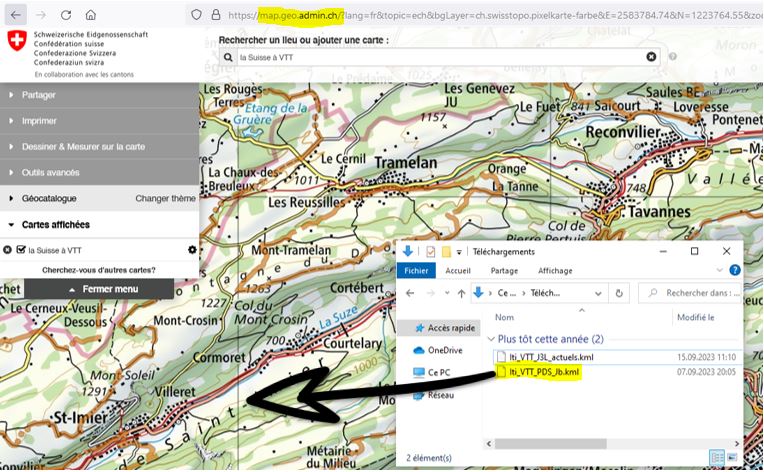
Task: Click the padlock site info icon
Action: 216,15
